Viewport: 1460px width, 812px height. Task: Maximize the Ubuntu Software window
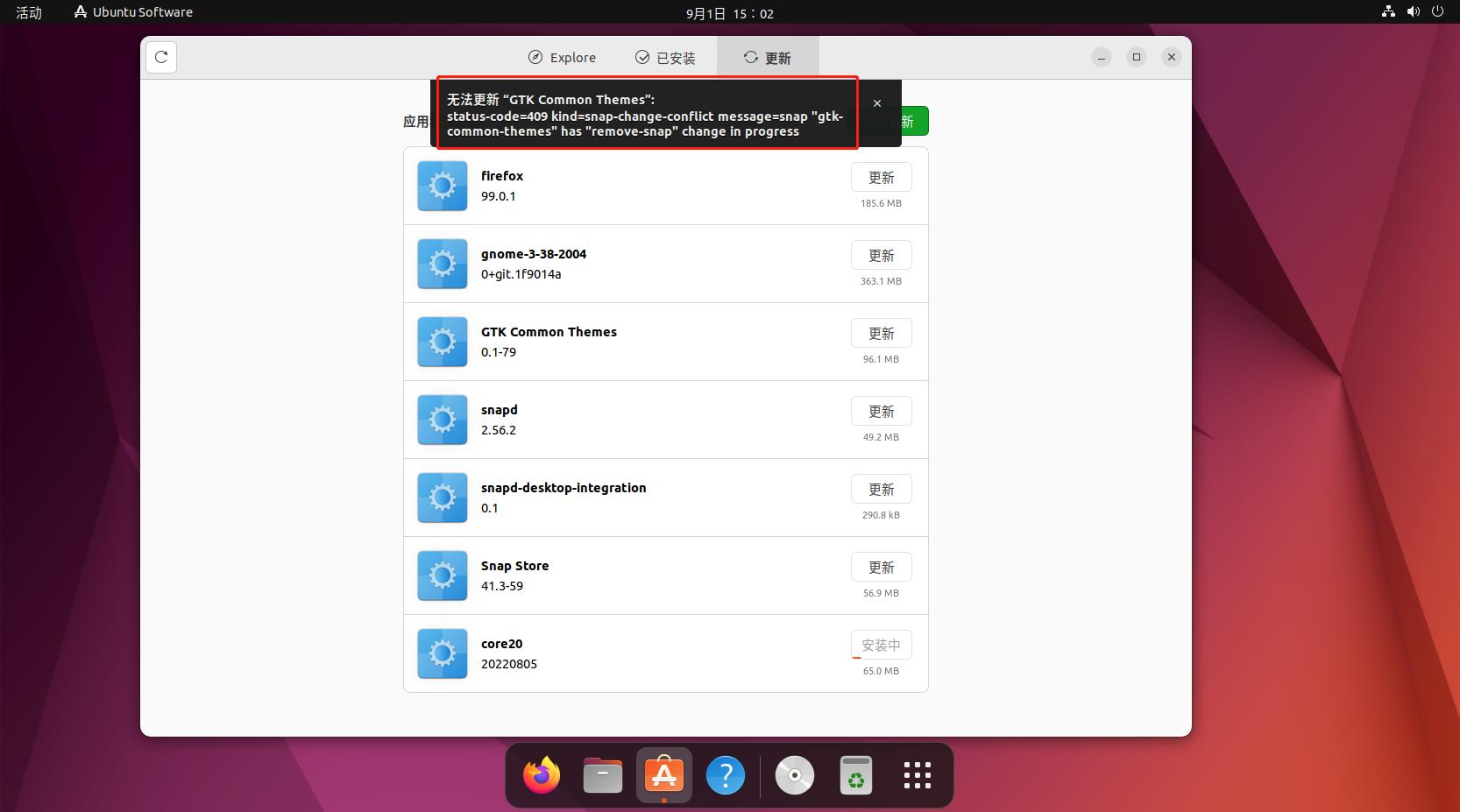(x=1137, y=57)
